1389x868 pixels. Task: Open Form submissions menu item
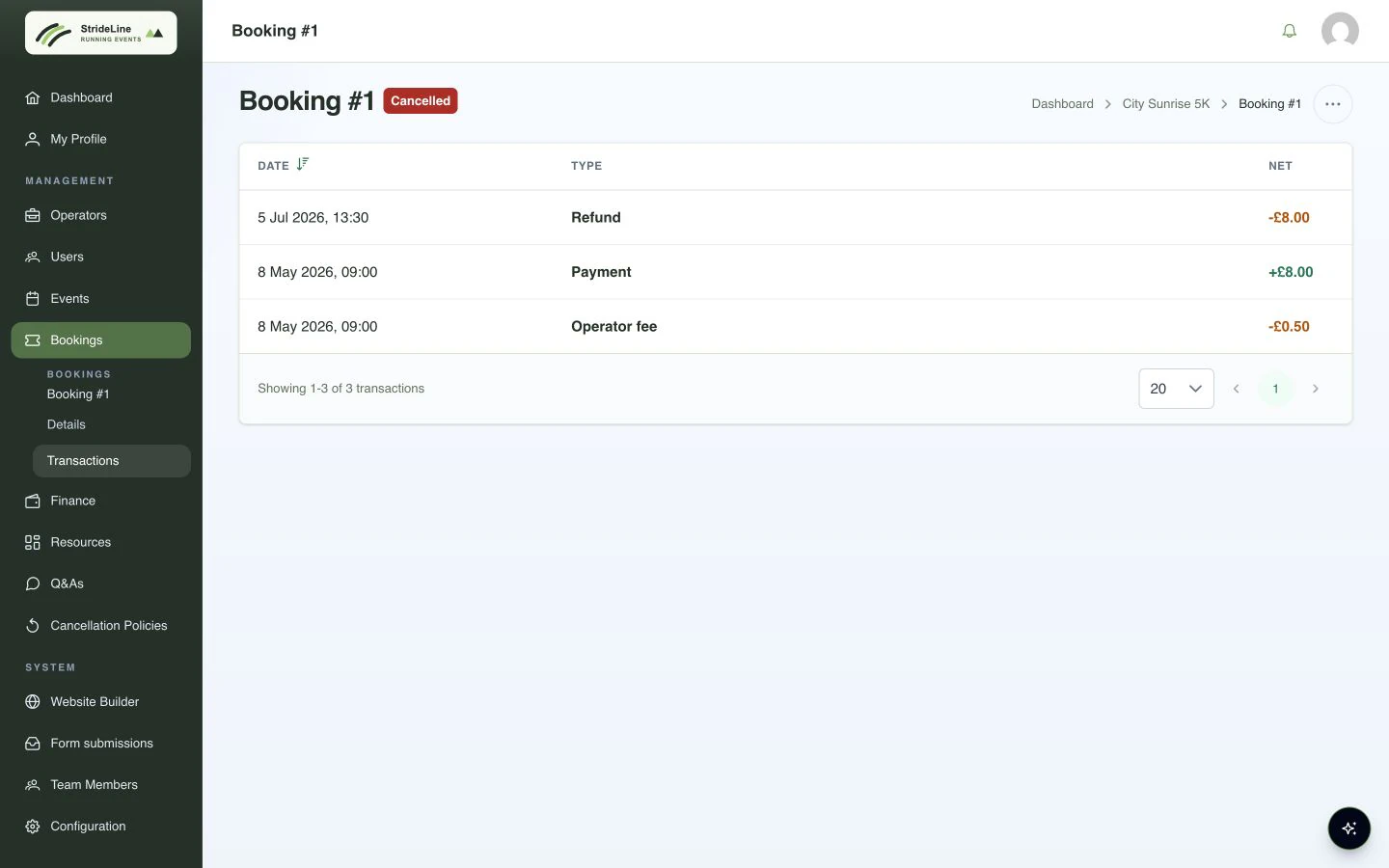(101, 743)
